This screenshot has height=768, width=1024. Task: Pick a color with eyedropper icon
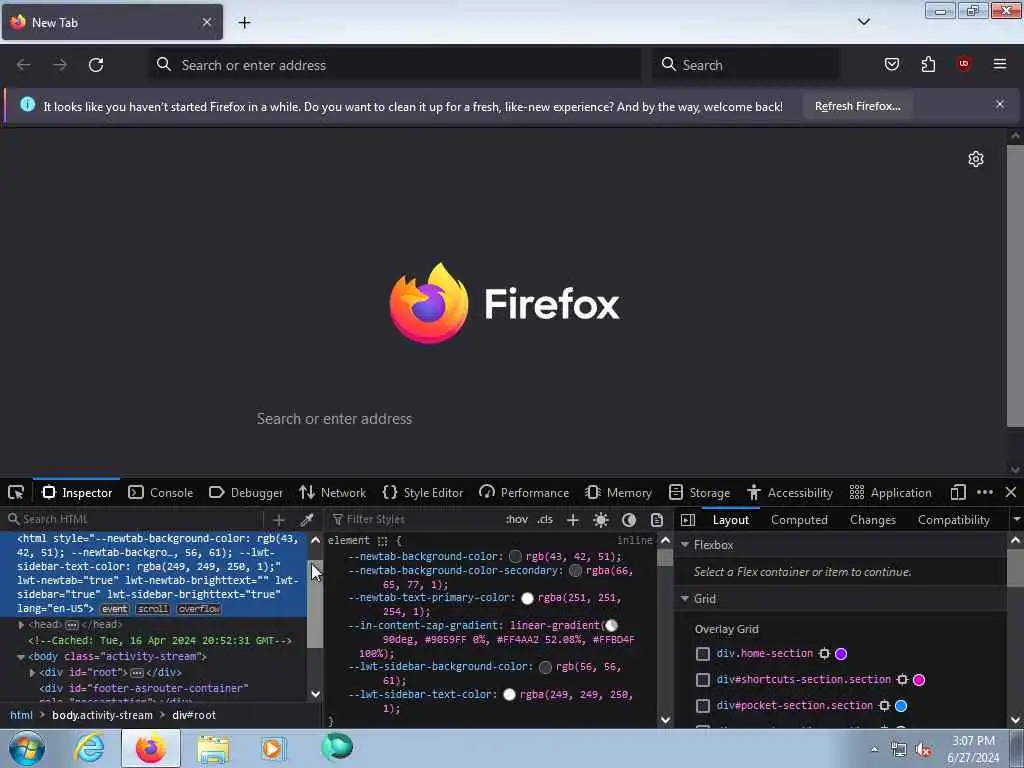306,520
